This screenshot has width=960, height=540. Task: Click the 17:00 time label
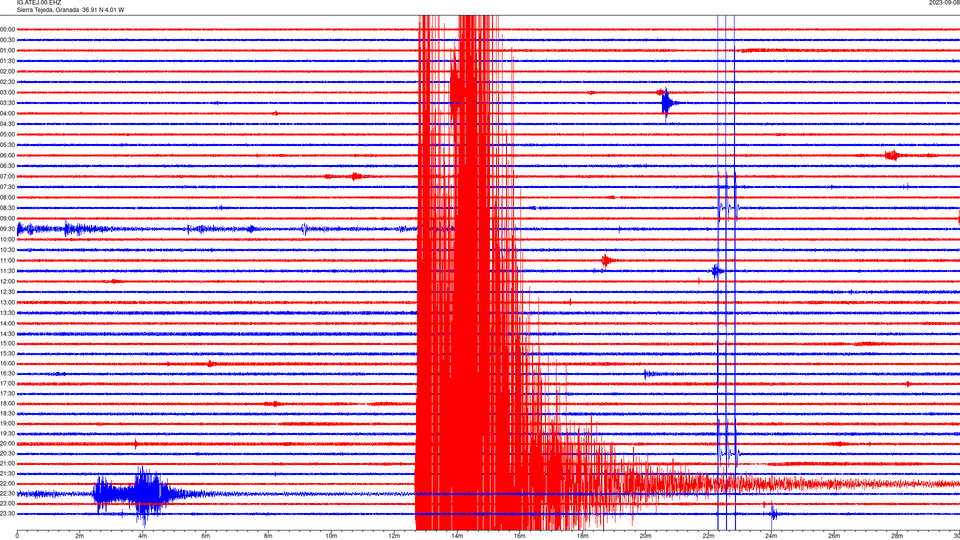click(7, 384)
